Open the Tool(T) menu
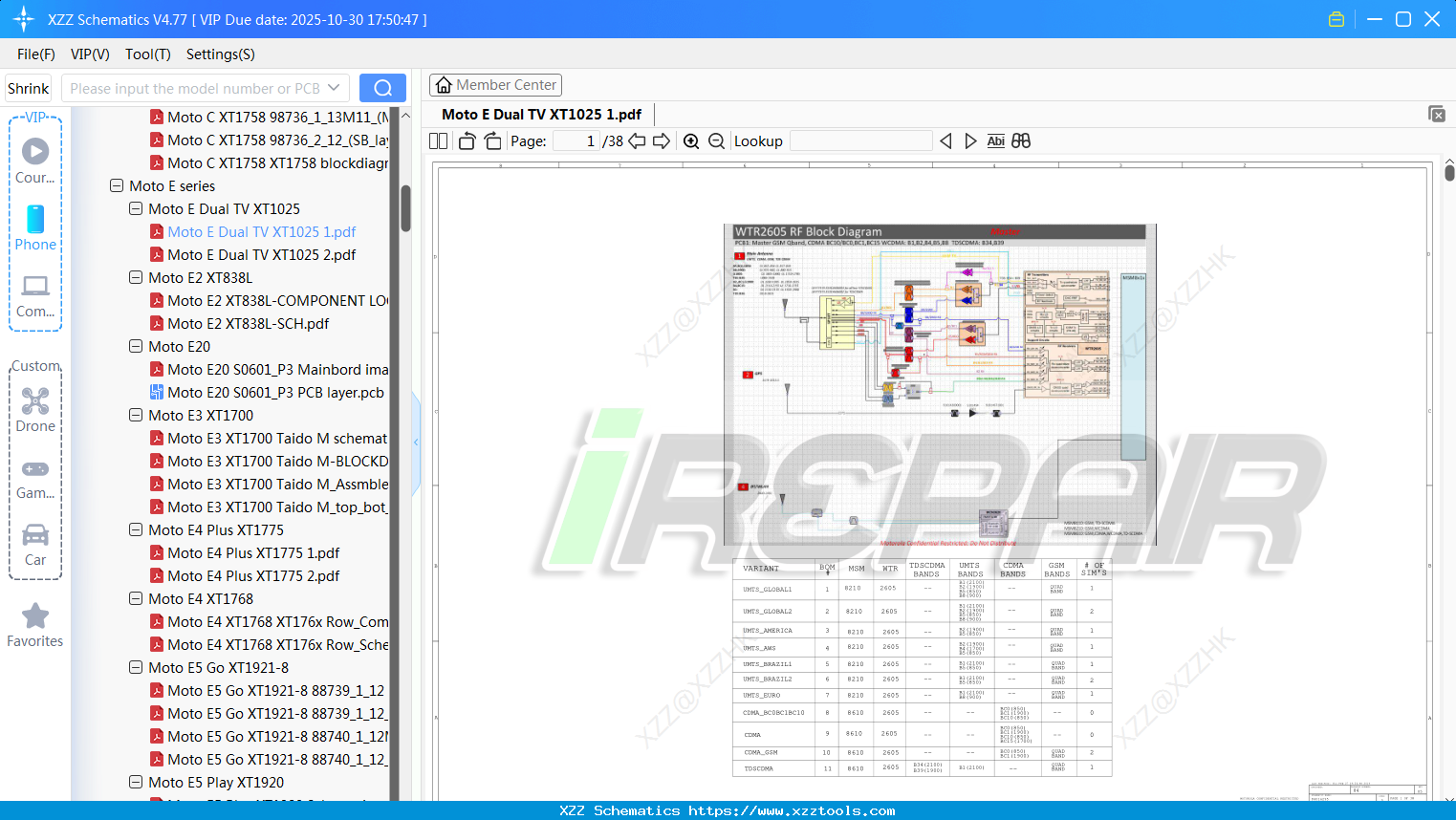The width and height of the screenshot is (1456, 820). click(148, 54)
